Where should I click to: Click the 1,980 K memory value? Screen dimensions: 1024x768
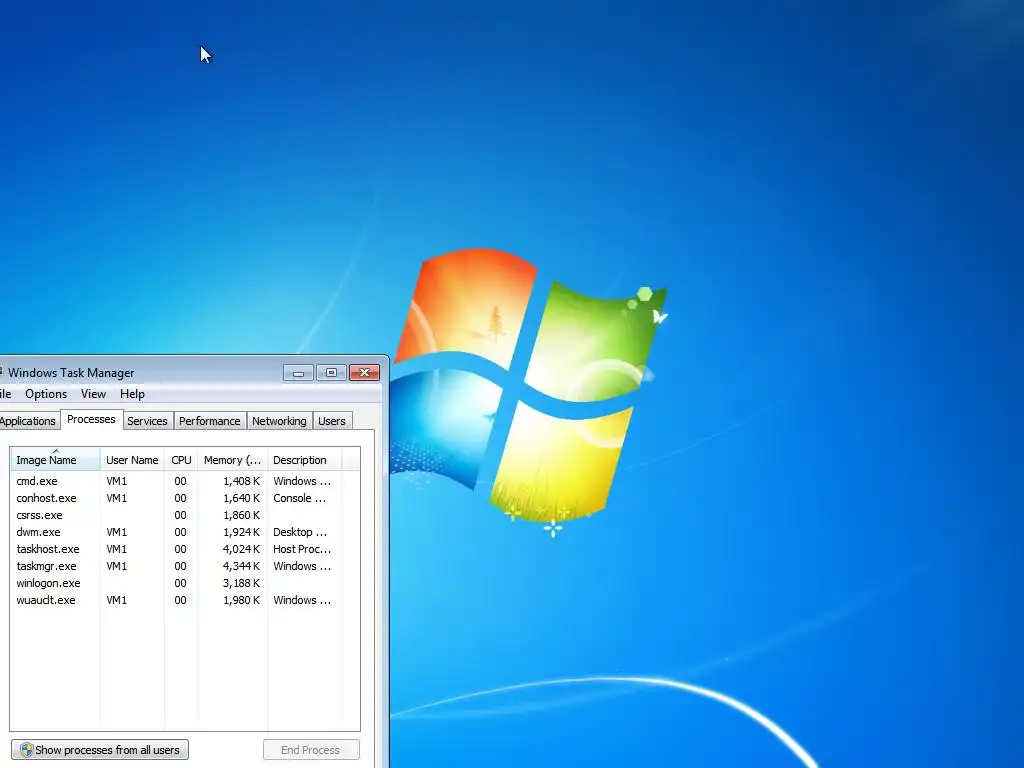(x=241, y=600)
